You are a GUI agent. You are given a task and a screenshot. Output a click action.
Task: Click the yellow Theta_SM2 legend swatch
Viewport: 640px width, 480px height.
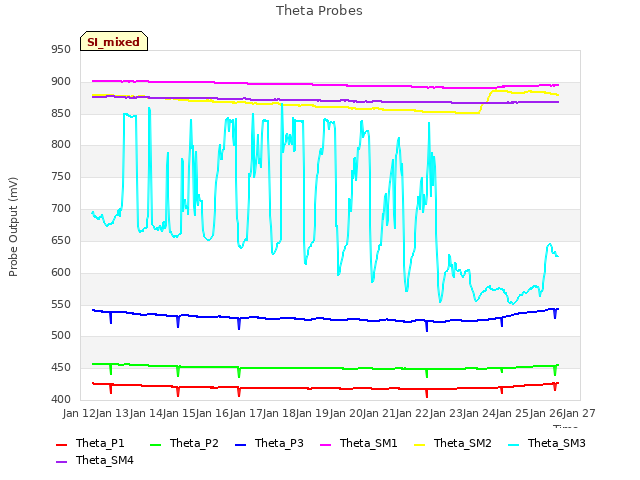[420, 444]
